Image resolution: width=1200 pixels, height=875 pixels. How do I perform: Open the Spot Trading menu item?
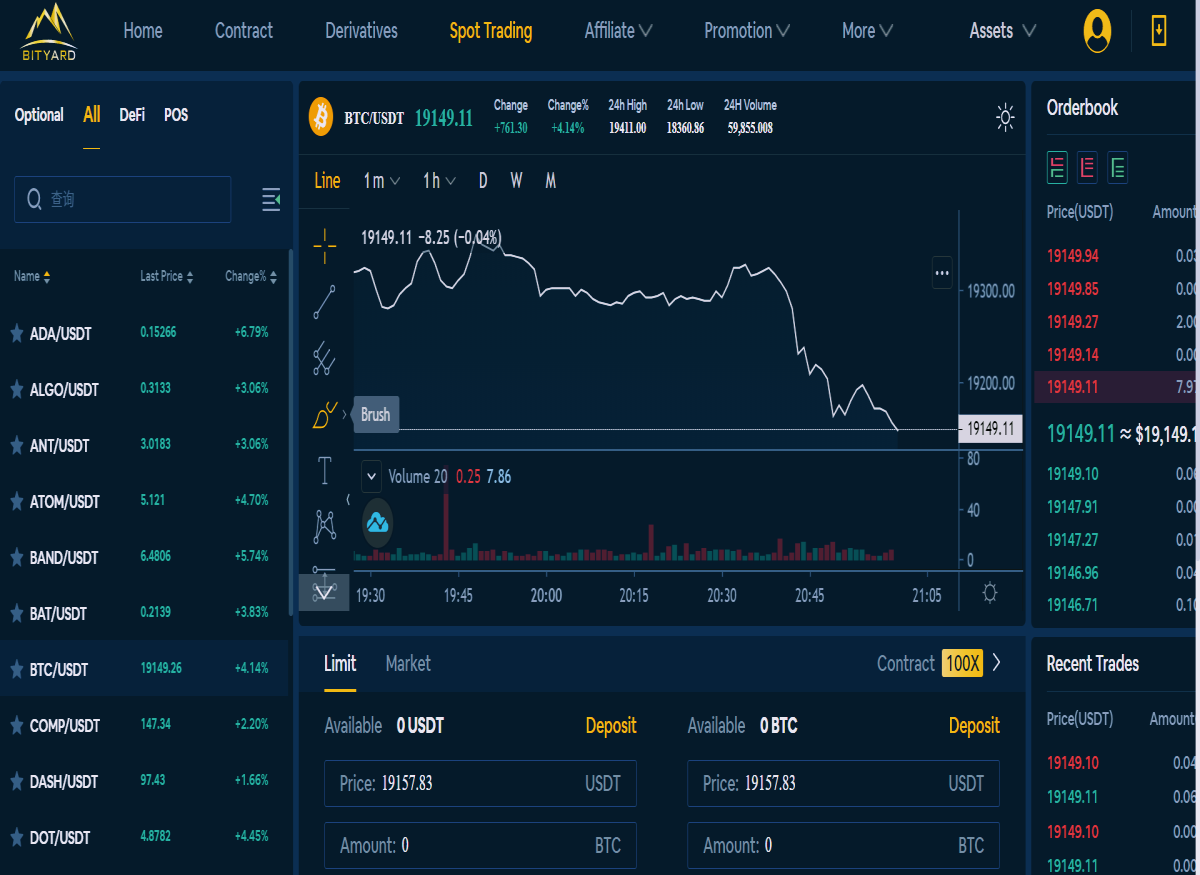[491, 31]
